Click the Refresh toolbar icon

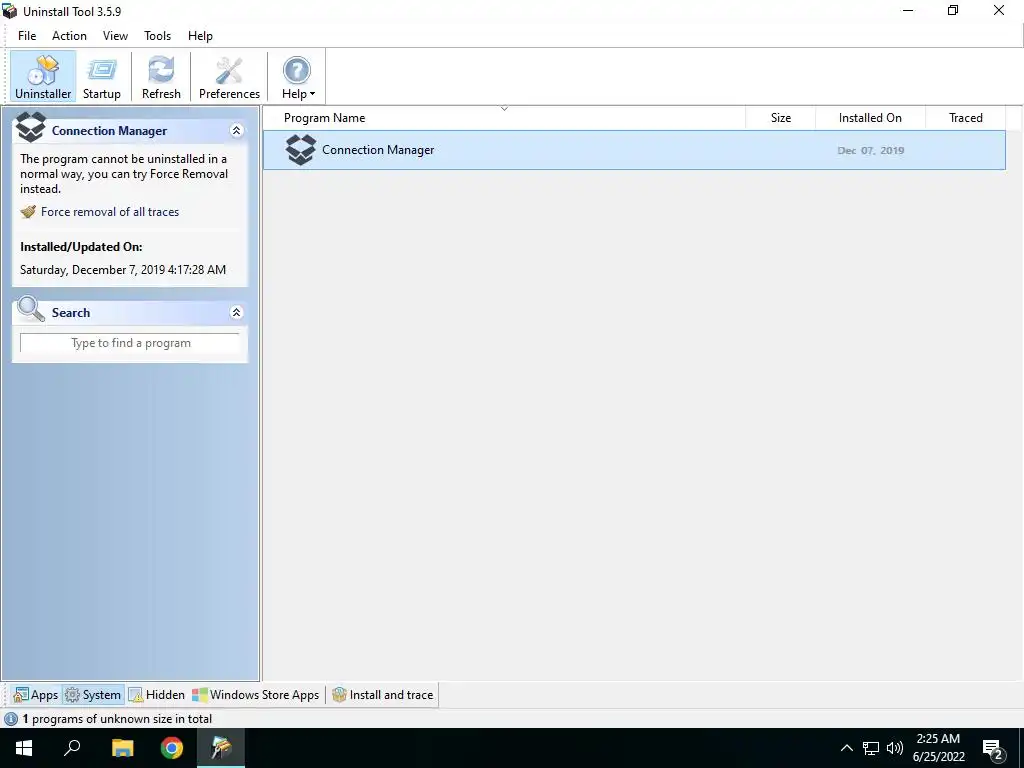click(x=161, y=76)
